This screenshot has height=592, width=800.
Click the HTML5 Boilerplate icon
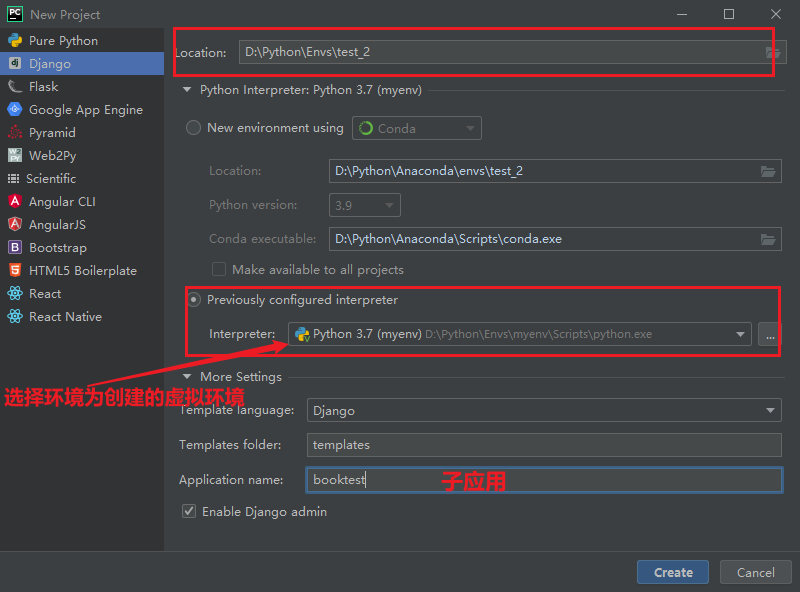coord(15,270)
